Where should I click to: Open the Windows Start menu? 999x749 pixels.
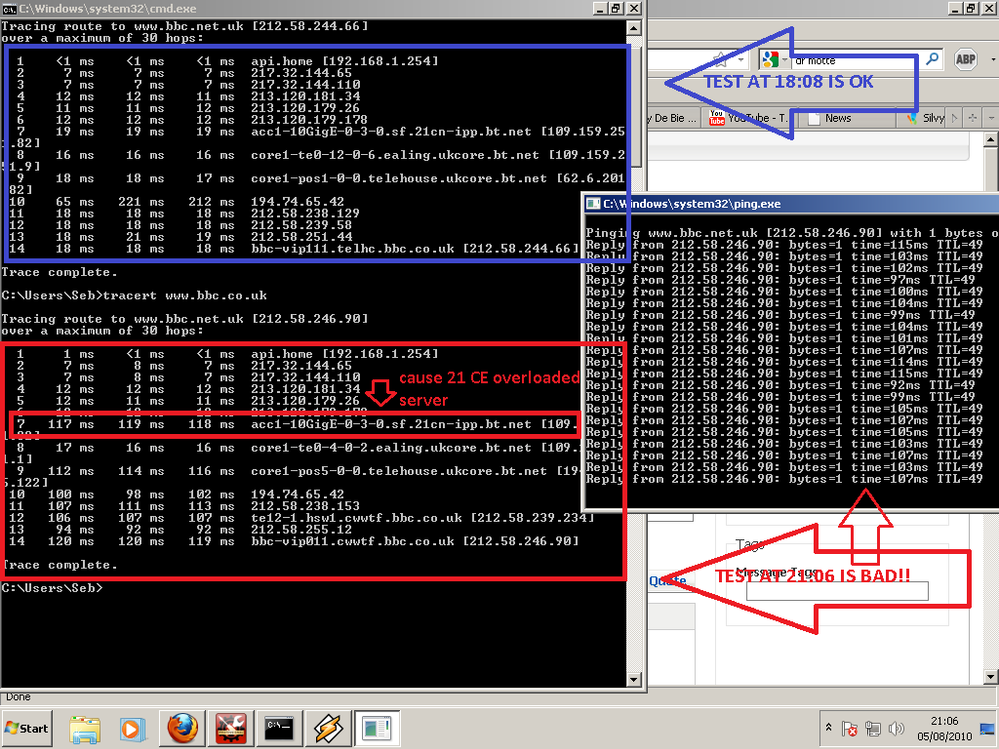(27, 728)
